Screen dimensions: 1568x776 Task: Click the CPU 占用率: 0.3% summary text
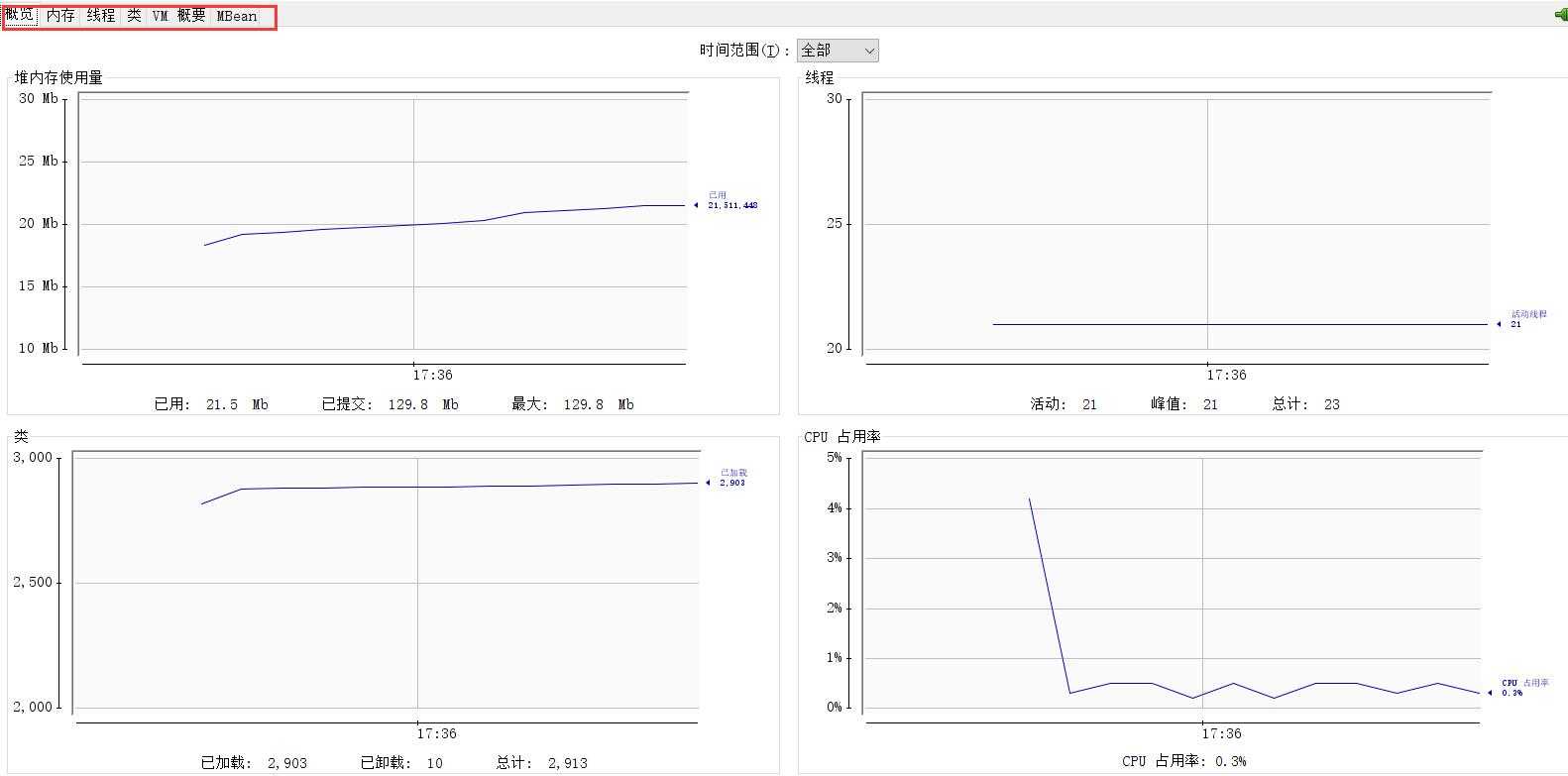coord(1184,761)
